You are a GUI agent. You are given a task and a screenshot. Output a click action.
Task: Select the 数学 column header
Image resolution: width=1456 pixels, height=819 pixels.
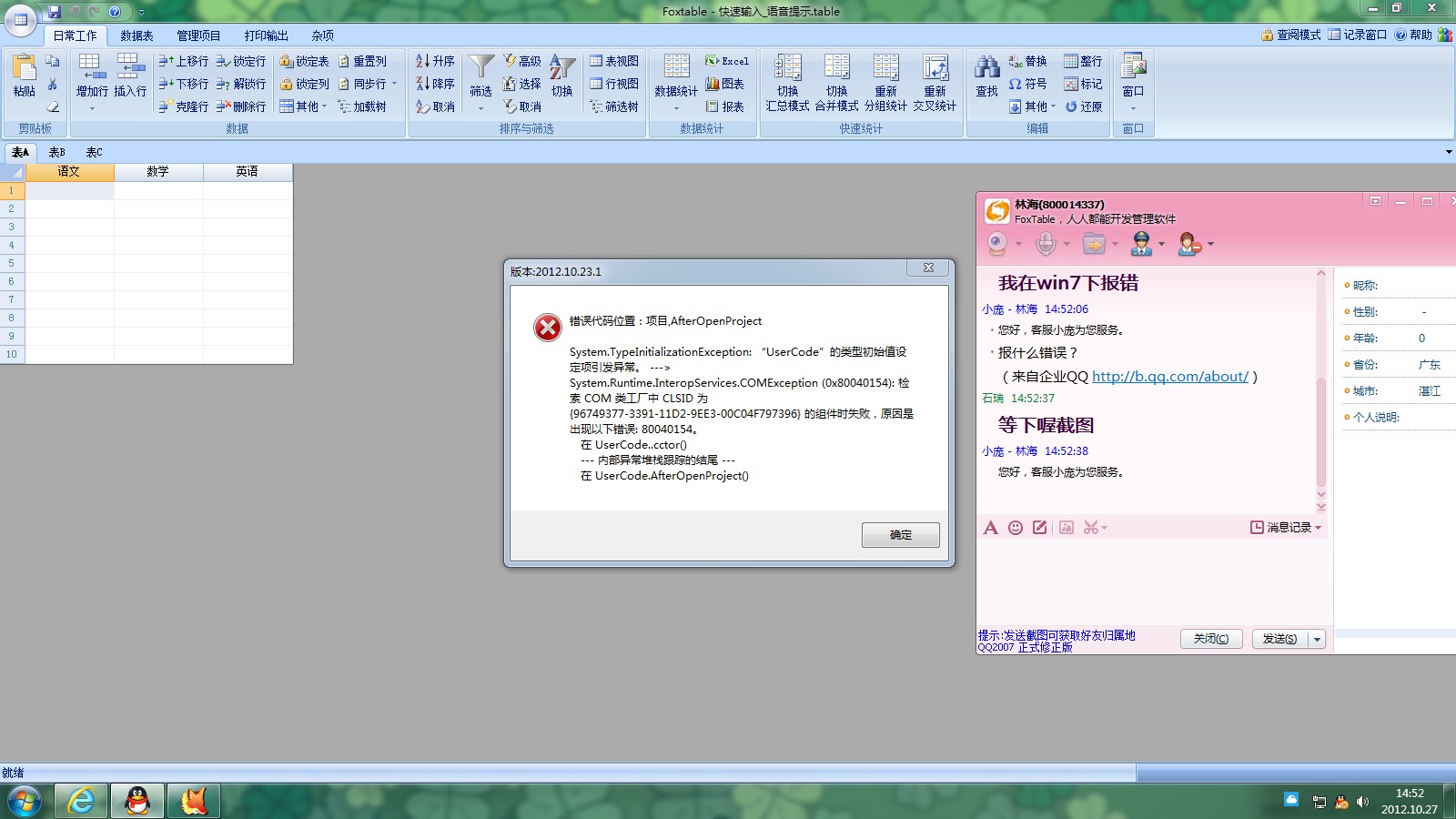click(158, 172)
